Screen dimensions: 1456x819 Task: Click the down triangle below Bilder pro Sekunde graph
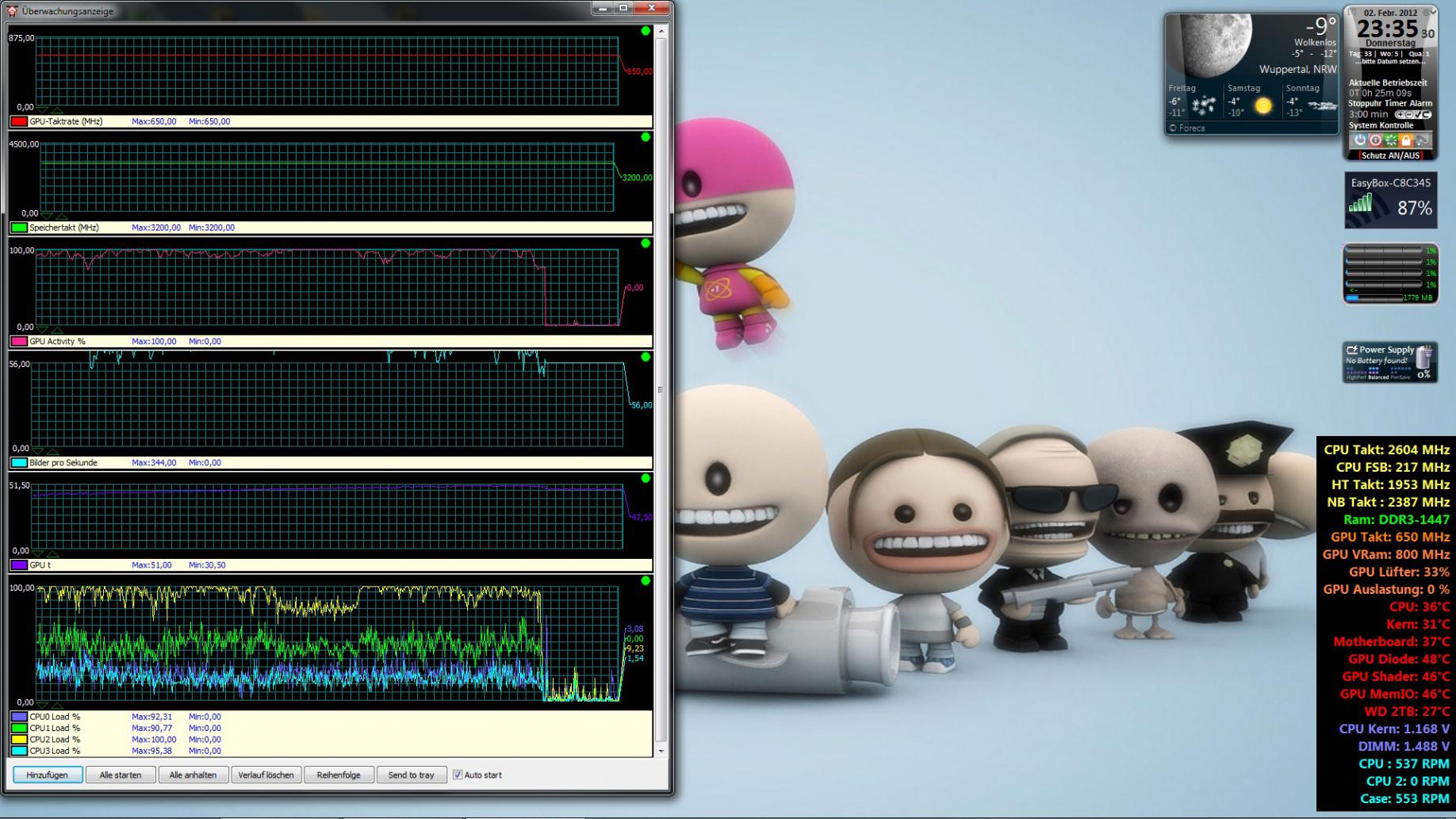[36, 451]
